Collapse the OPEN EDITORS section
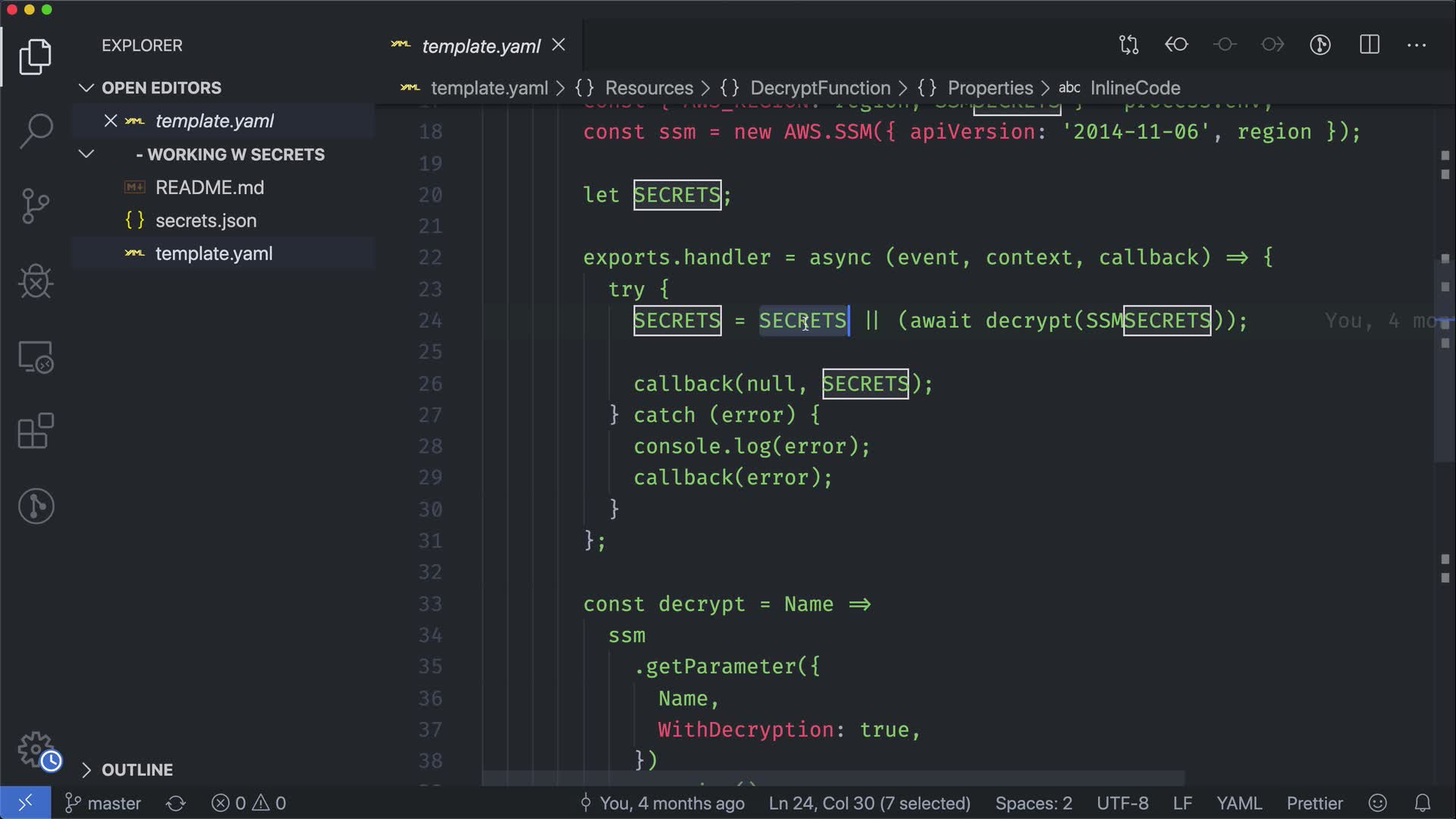Image resolution: width=1456 pixels, height=819 pixels. 86,88
